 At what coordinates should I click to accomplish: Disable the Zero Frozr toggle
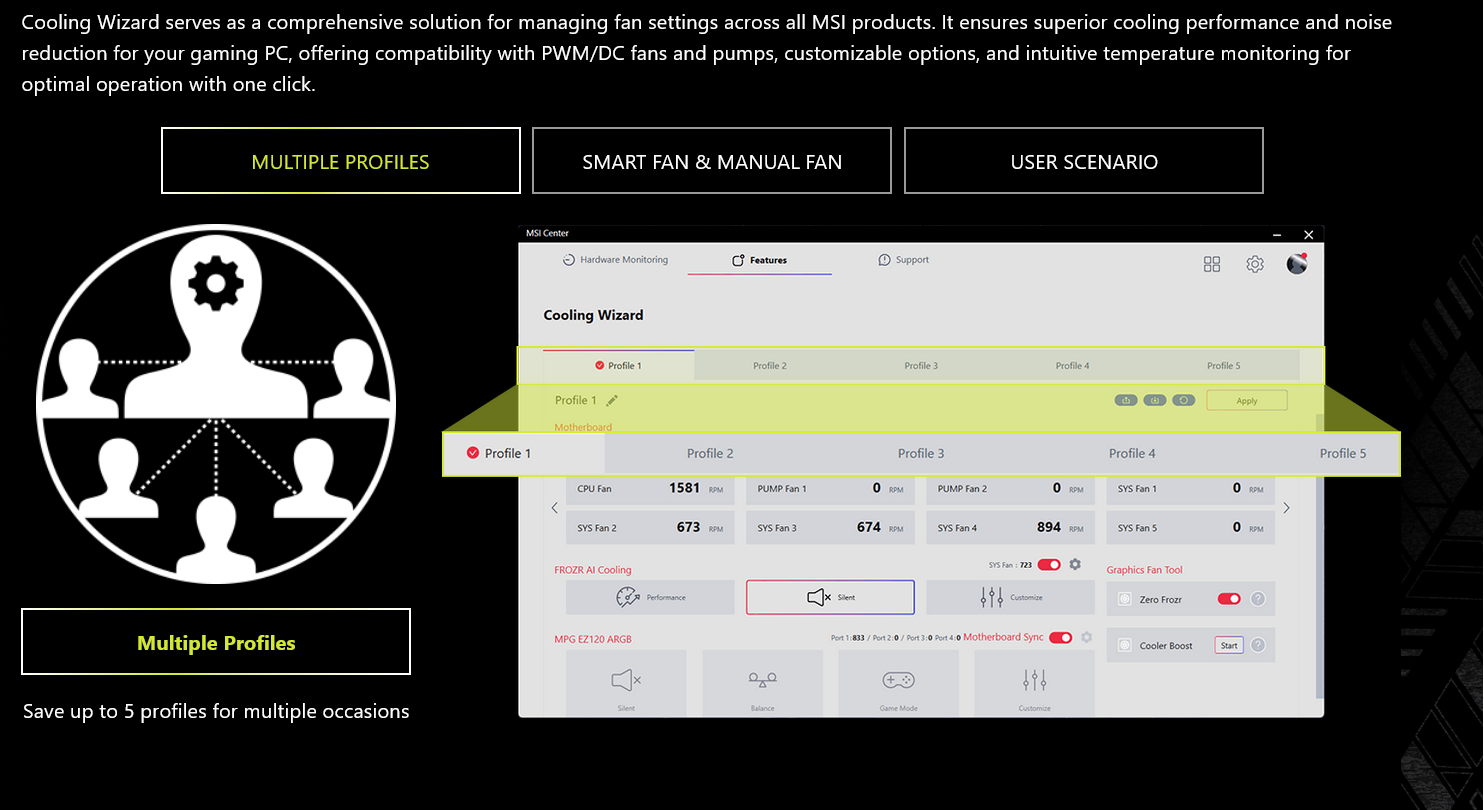coord(1228,599)
